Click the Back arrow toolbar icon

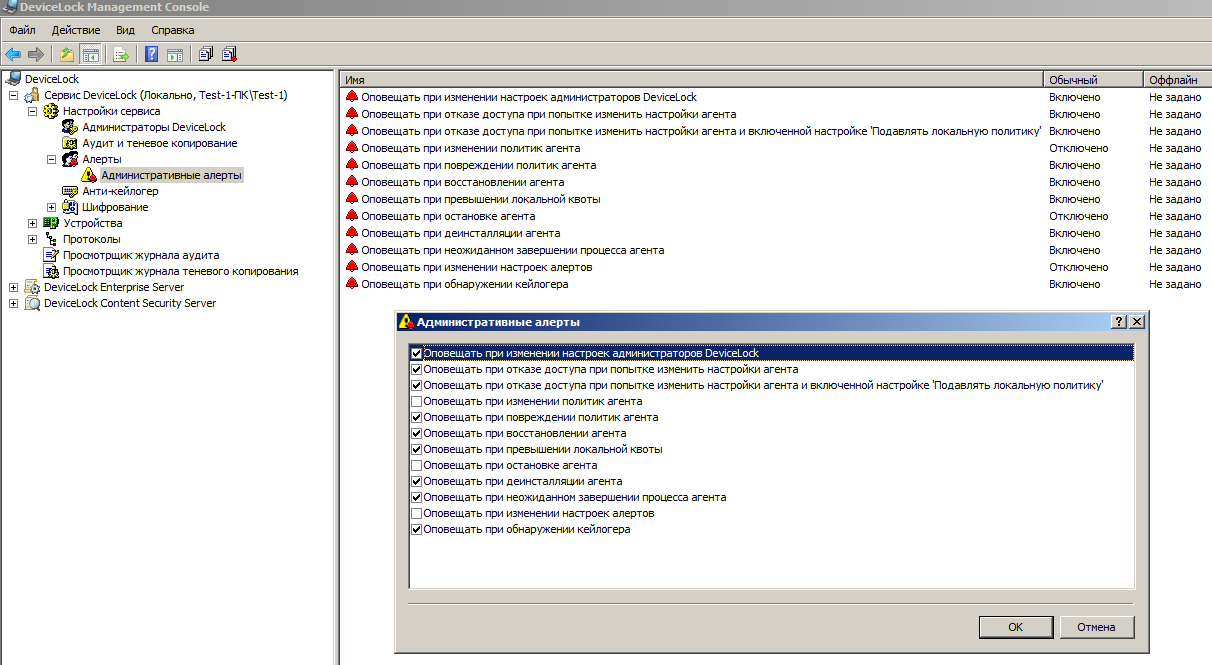pos(13,54)
